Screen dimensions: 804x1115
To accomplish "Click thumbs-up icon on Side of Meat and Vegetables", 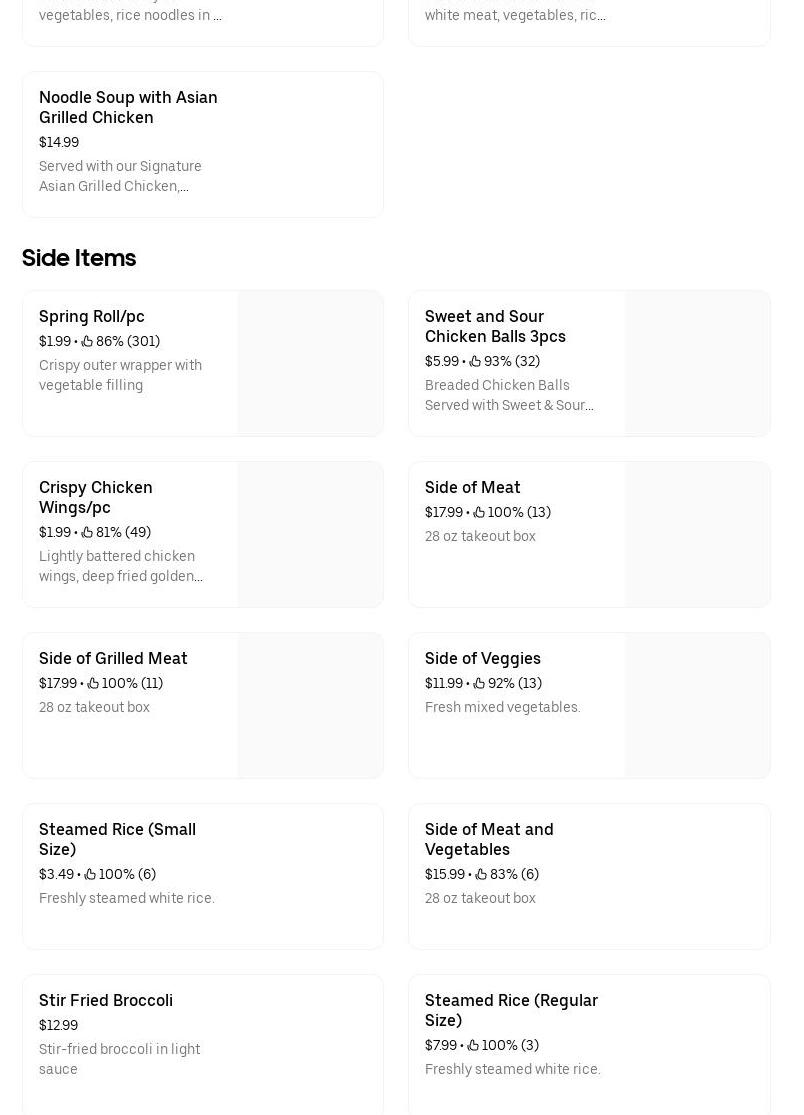I will 481,875.
